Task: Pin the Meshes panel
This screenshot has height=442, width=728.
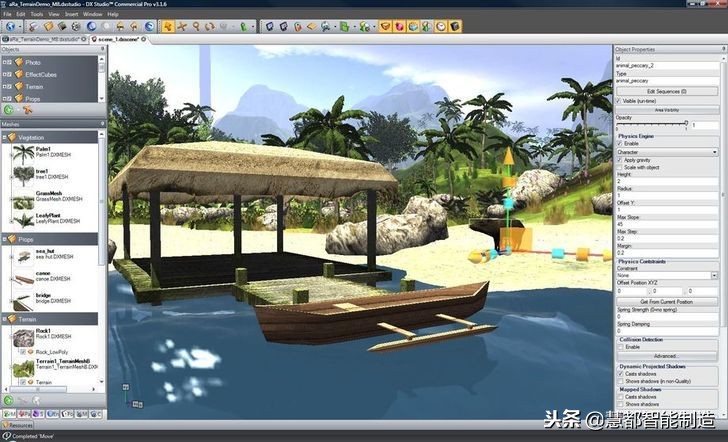Action: coord(103,124)
